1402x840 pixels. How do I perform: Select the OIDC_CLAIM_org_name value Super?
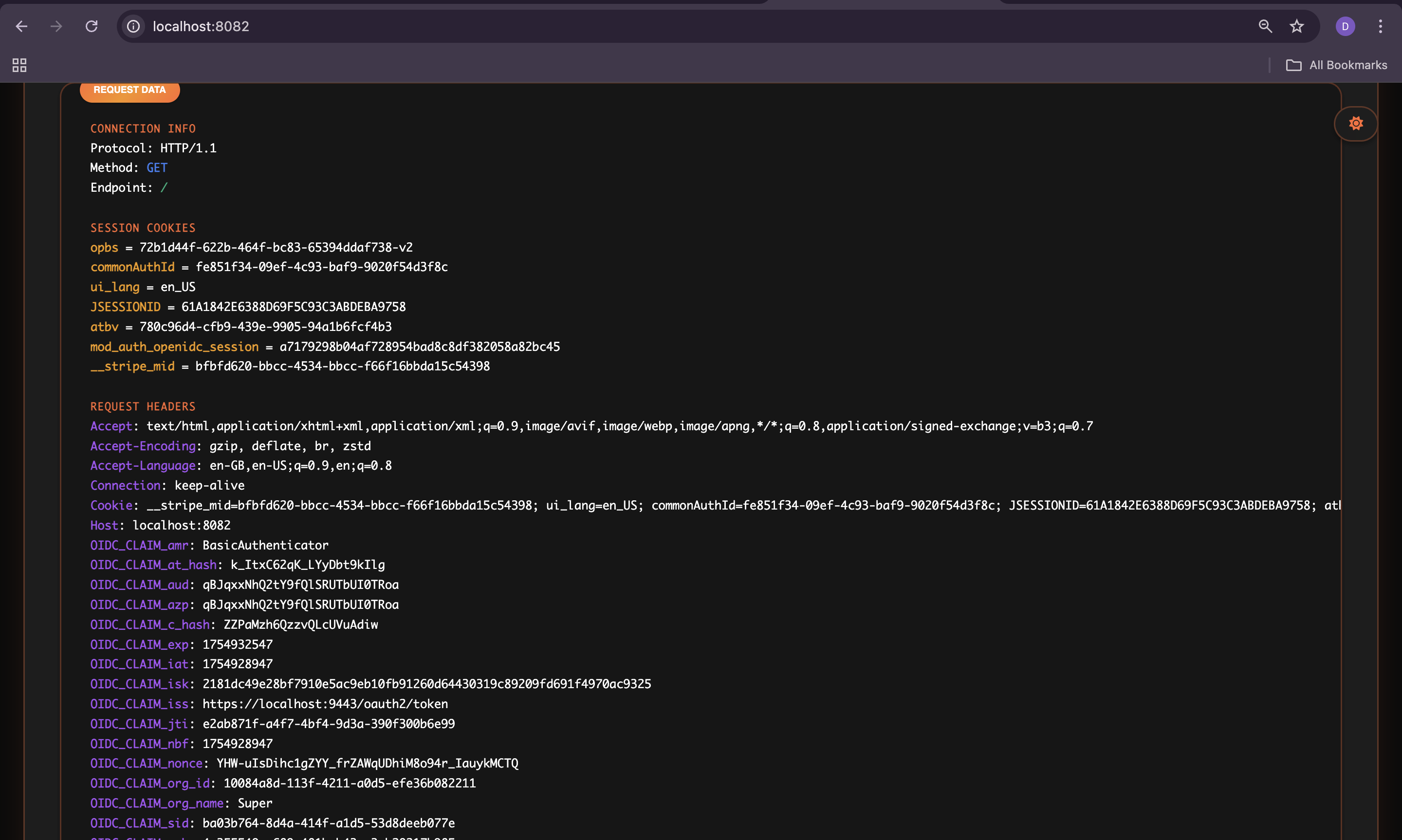coord(255,803)
